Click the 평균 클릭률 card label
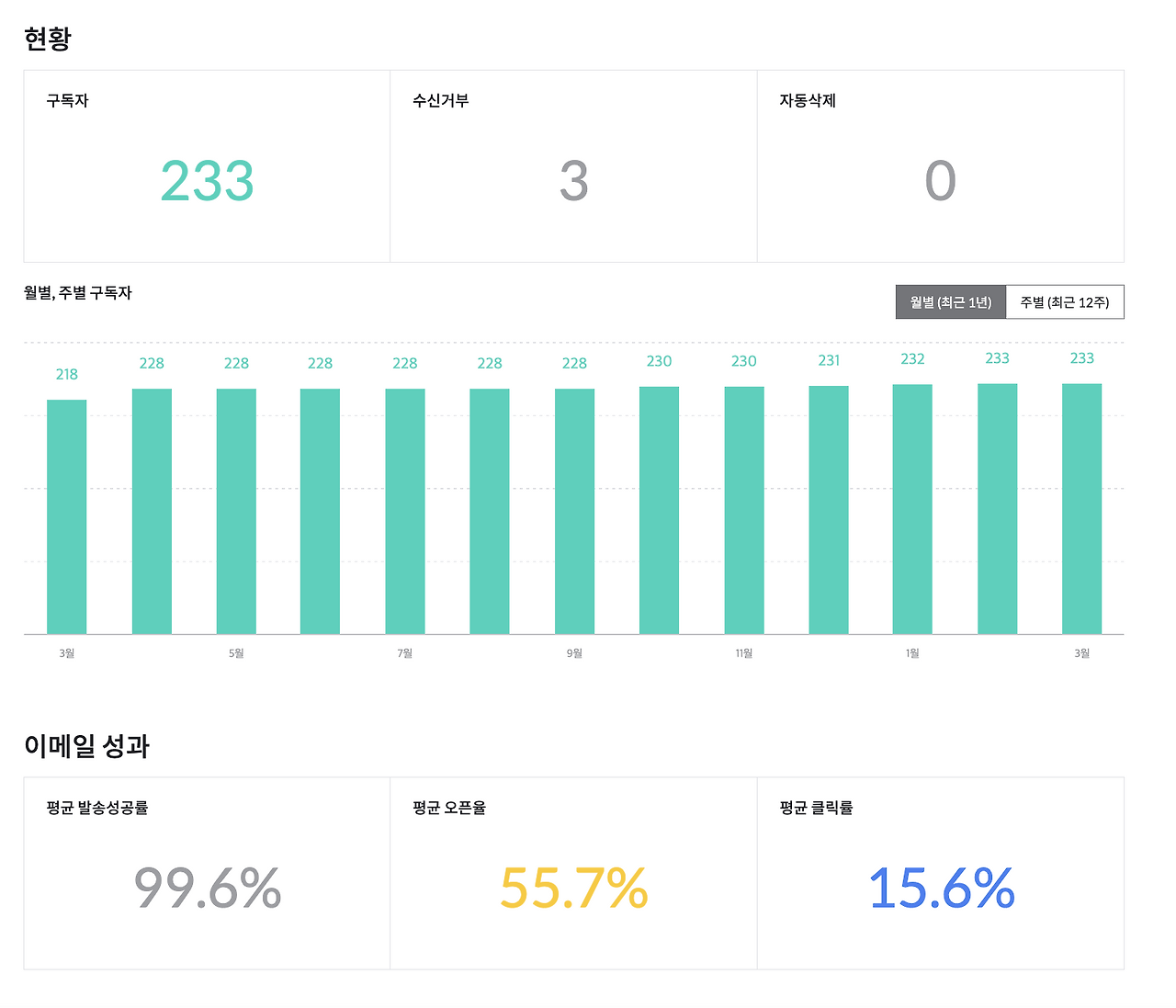This screenshot has width=1176, height=1008. (x=816, y=809)
